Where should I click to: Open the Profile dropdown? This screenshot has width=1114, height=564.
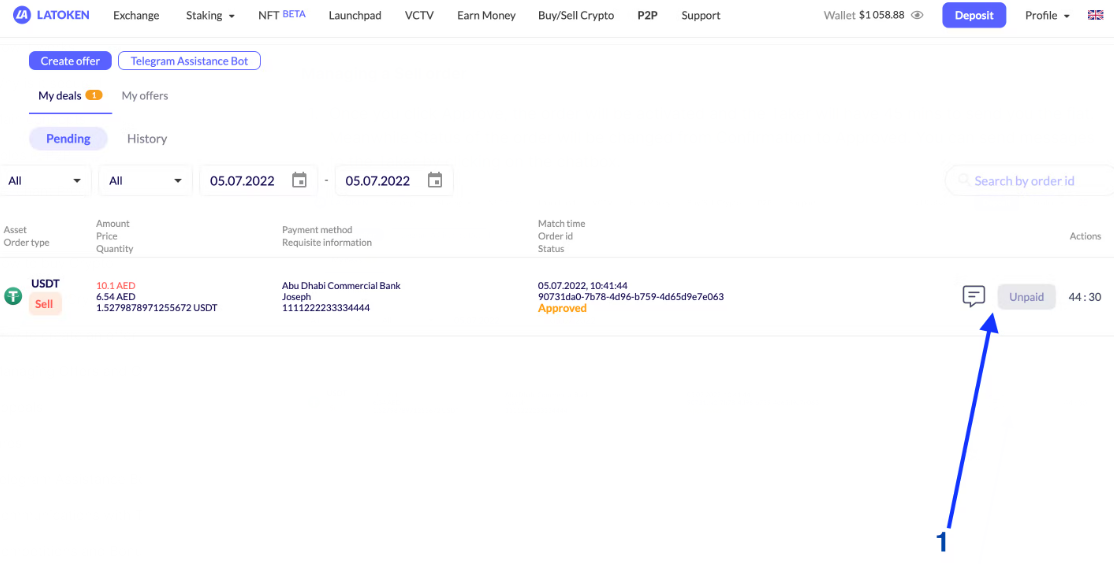coord(1047,16)
